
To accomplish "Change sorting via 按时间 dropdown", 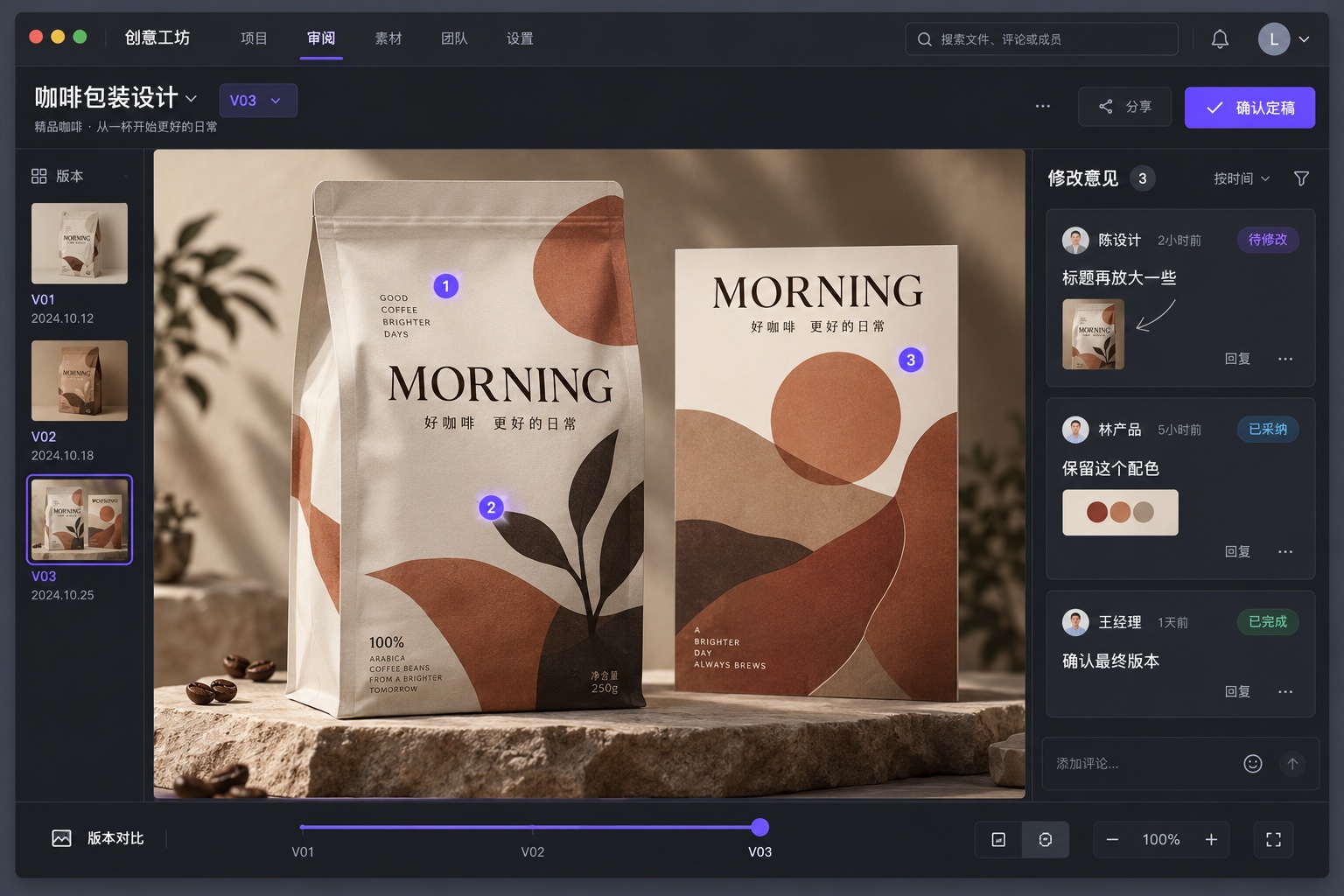I will tap(1242, 178).
